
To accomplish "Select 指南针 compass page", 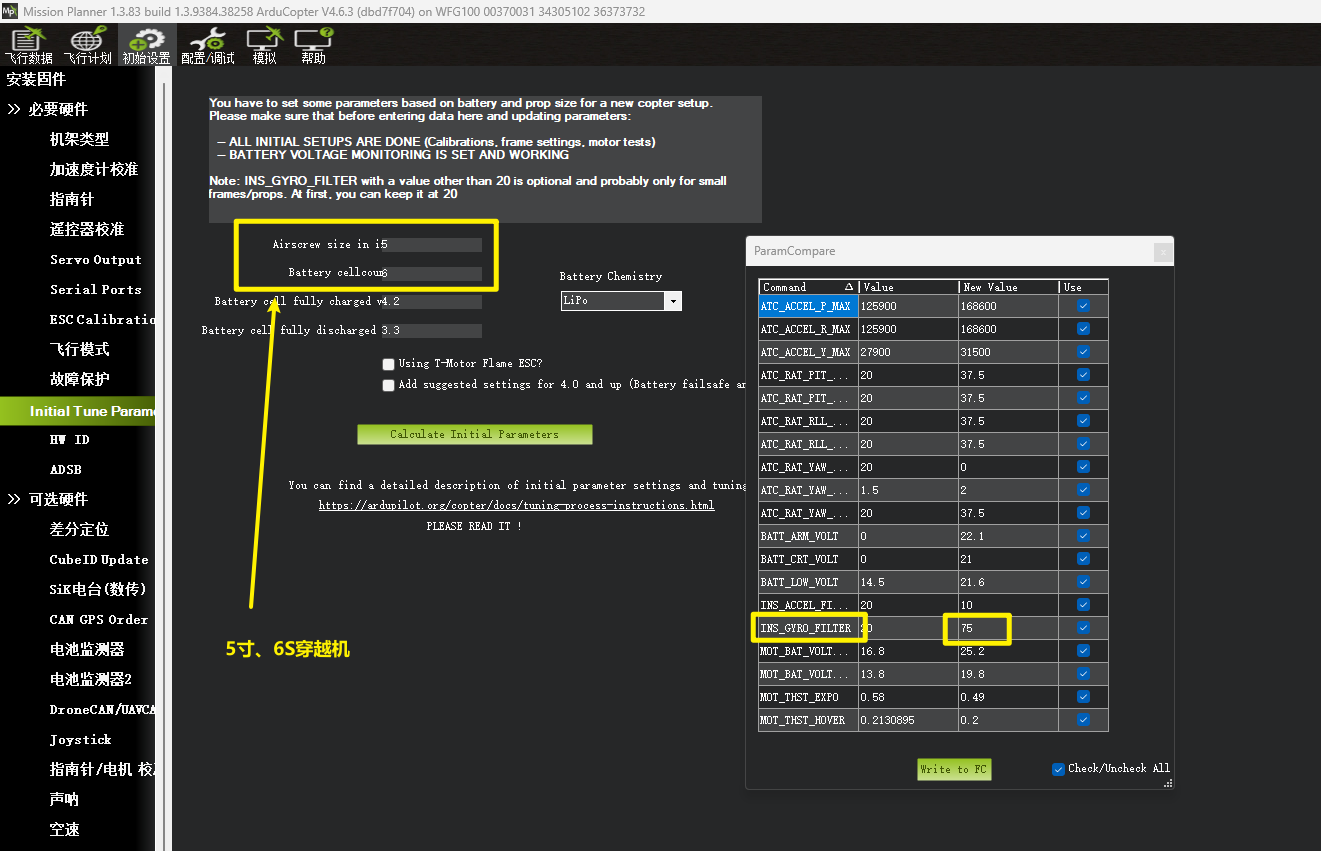I will point(72,199).
